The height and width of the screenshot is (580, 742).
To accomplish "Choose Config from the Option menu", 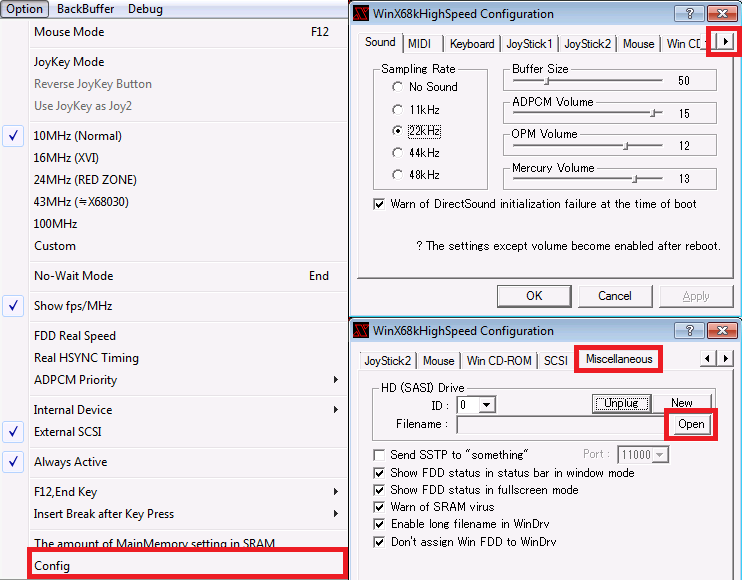I will pyautogui.click(x=187, y=565).
